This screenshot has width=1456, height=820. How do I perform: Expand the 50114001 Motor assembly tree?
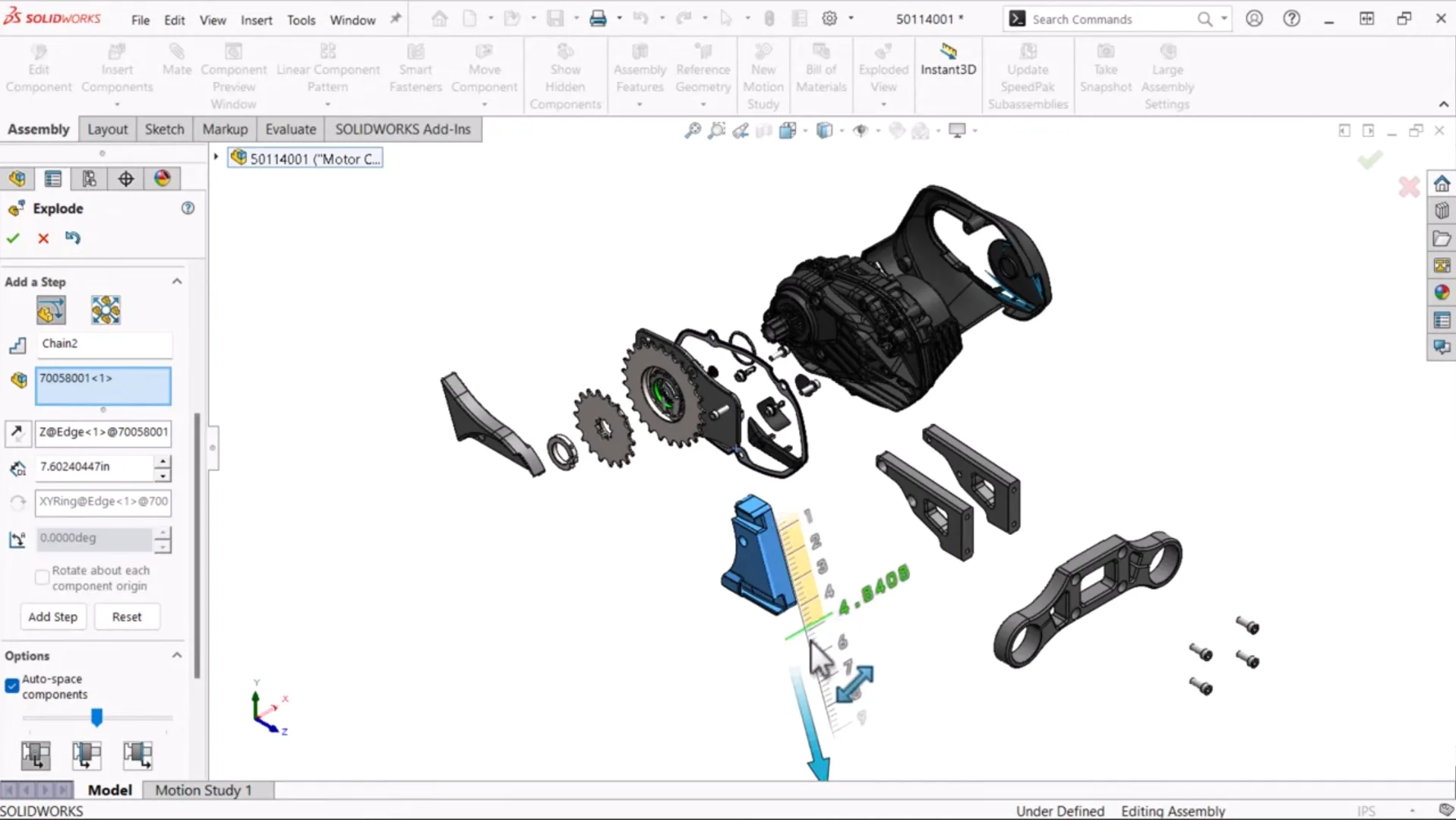(x=216, y=157)
